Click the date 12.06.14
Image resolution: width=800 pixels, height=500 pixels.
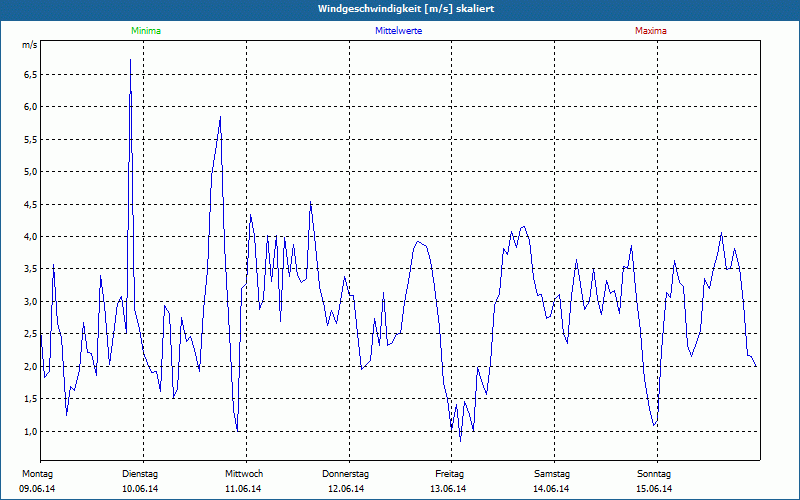pyautogui.click(x=346, y=489)
